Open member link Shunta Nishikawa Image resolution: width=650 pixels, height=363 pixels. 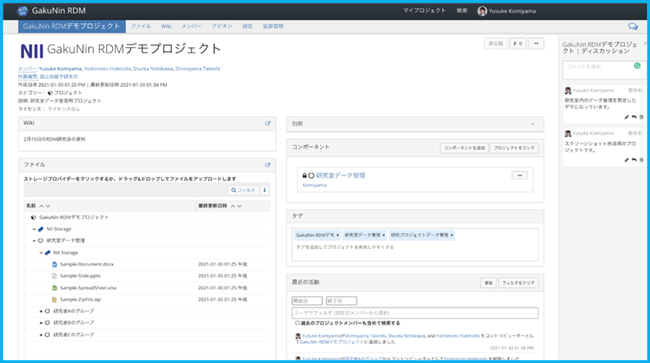(x=153, y=69)
